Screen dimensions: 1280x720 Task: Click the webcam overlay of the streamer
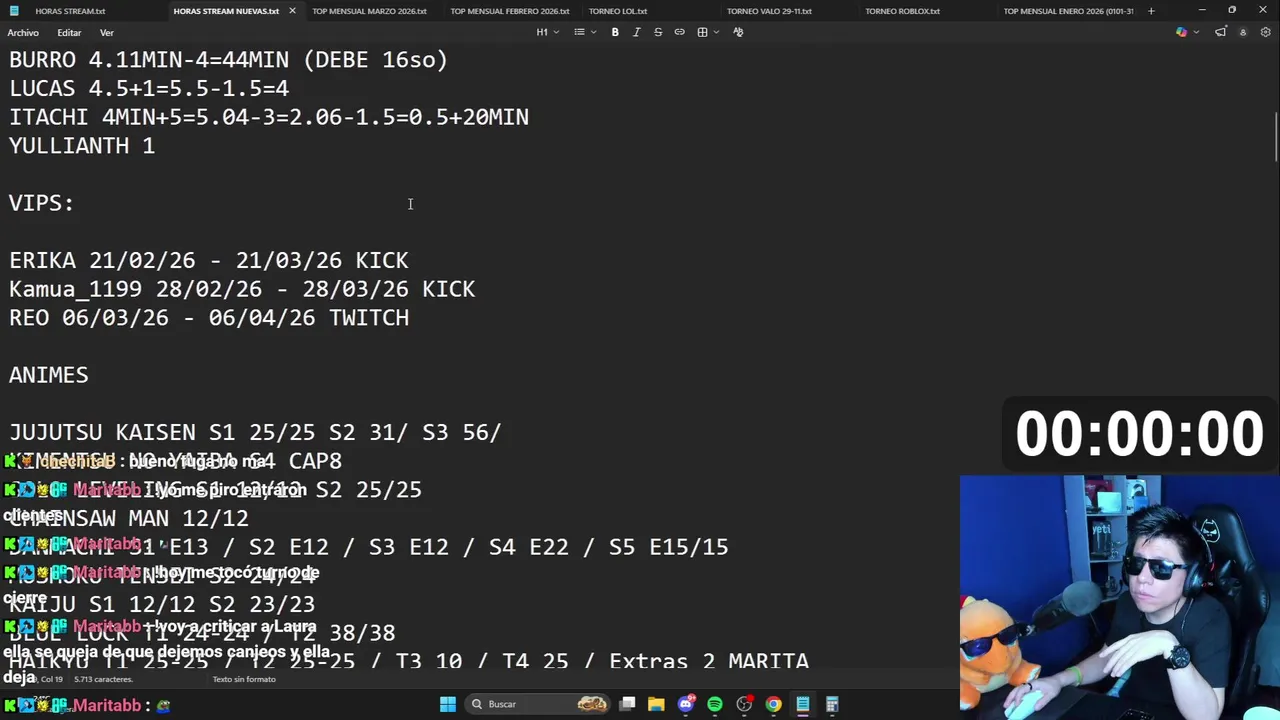pos(1119,596)
